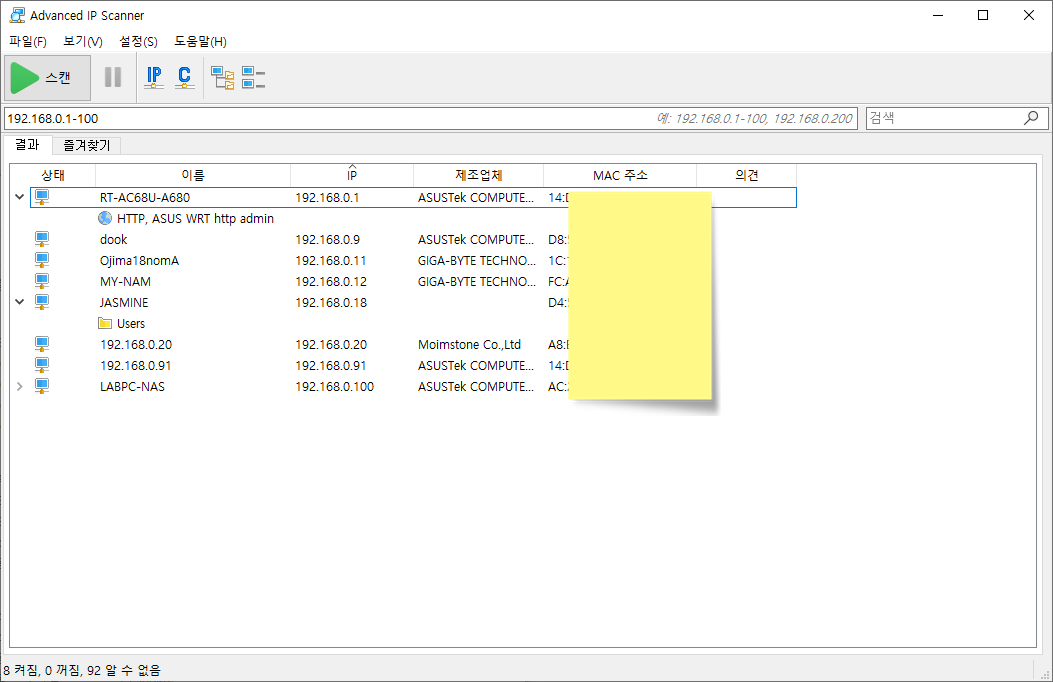Image resolution: width=1053 pixels, height=682 pixels.
Task: Click the computer icon for row 192.168.0.20
Action: [x=42, y=344]
